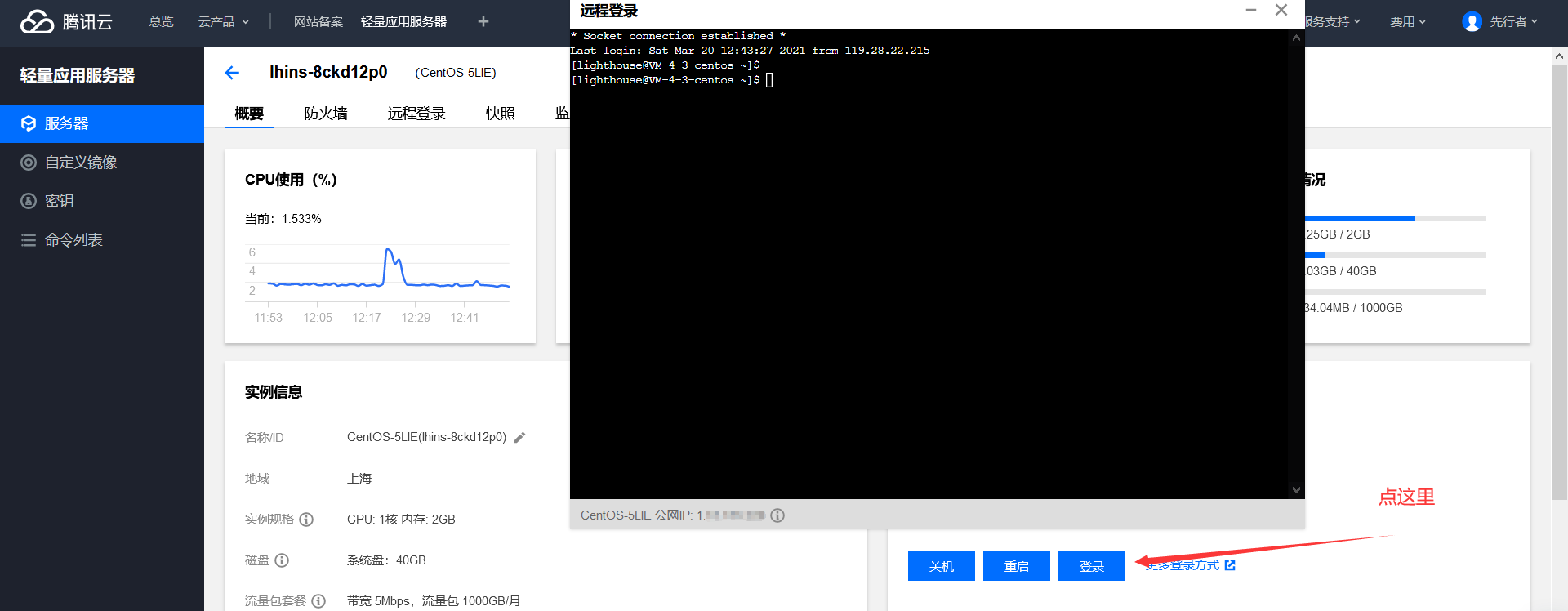
Task: Show info icon next to 磁盘
Action: tap(282, 560)
